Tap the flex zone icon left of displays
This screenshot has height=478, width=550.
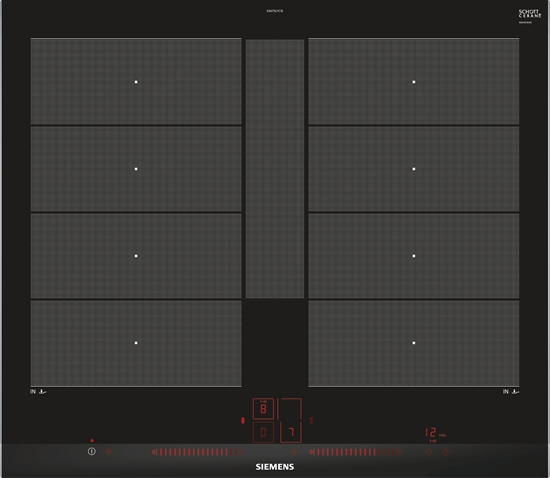pyautogui.click(x=243, y=420)
